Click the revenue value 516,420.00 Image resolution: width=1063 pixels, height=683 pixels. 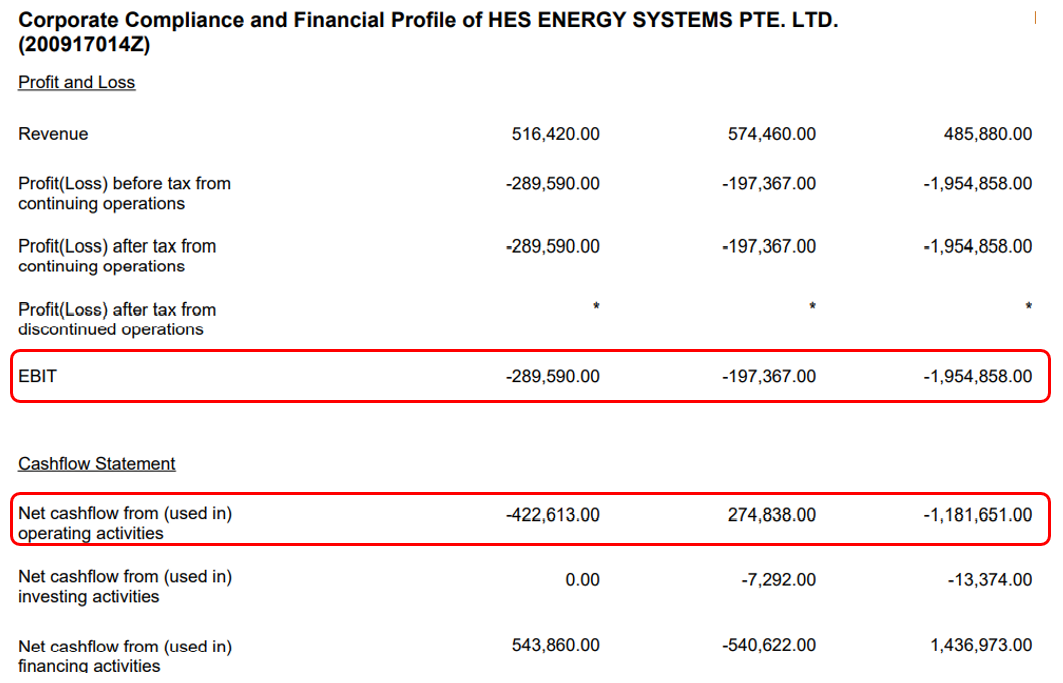(x=555, y=134)
